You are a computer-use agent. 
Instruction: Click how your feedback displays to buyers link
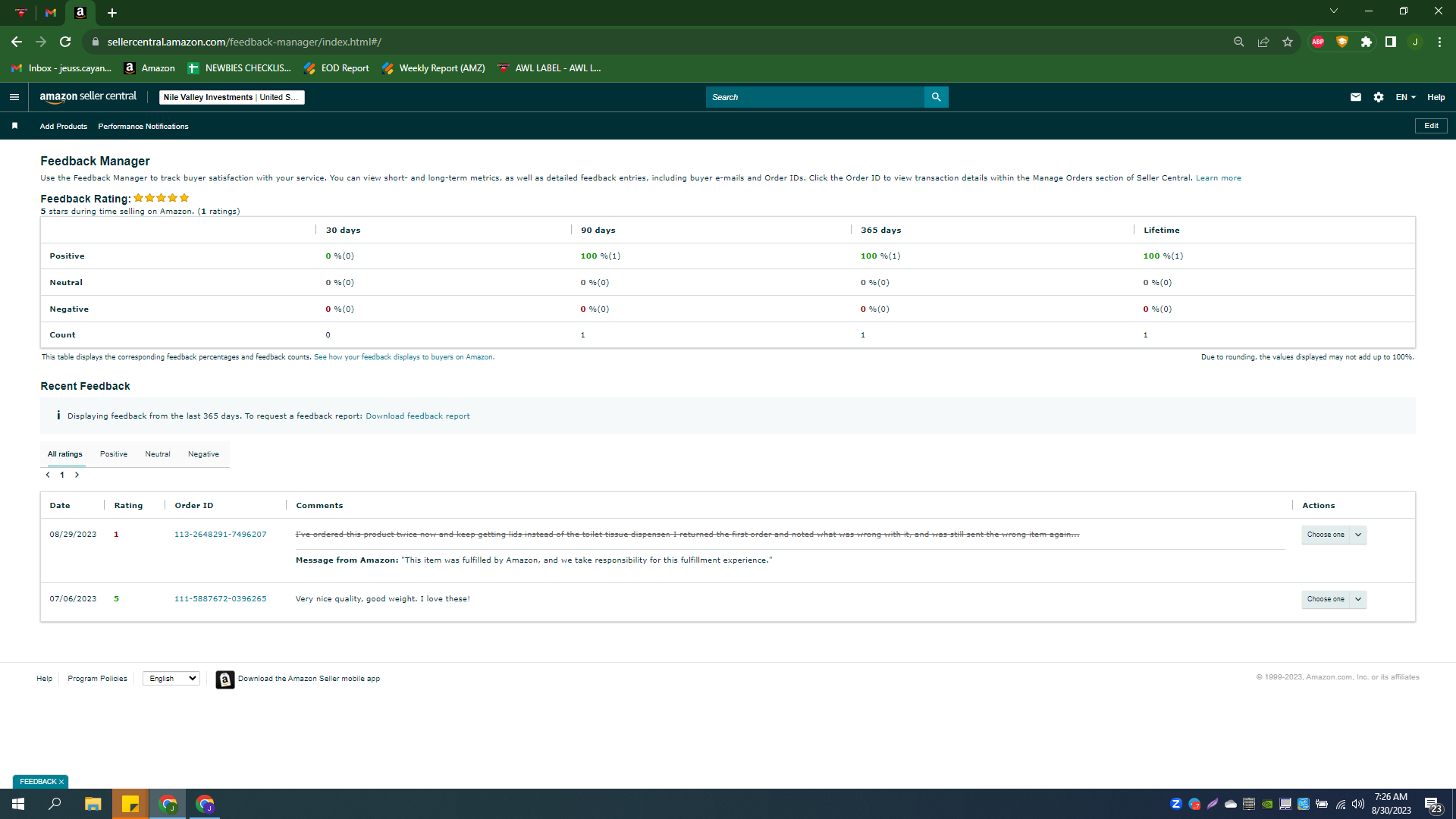404,357
